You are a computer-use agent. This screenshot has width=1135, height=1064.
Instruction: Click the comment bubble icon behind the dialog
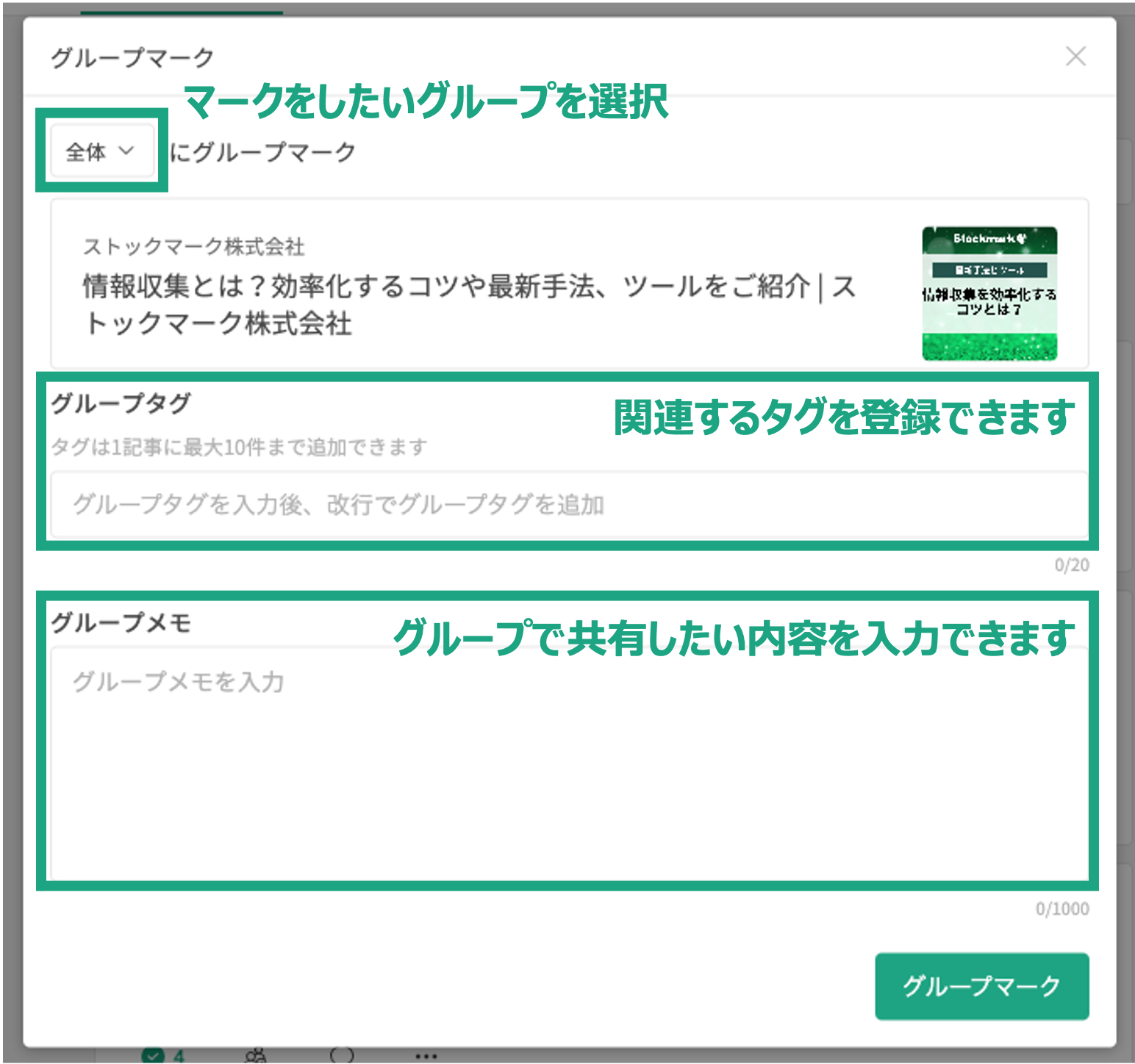342,1056
